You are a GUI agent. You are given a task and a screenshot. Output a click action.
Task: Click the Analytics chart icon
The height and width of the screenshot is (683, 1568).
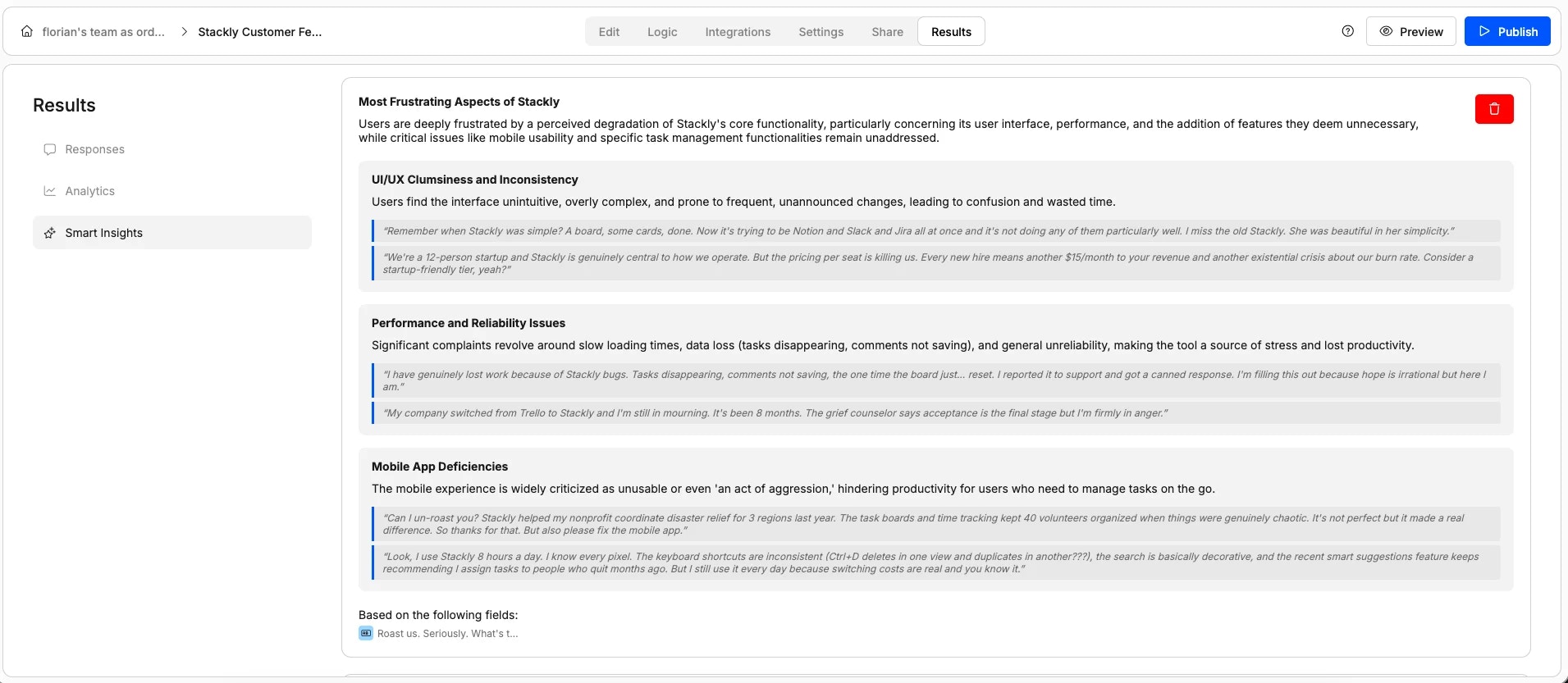click(50, 190)
